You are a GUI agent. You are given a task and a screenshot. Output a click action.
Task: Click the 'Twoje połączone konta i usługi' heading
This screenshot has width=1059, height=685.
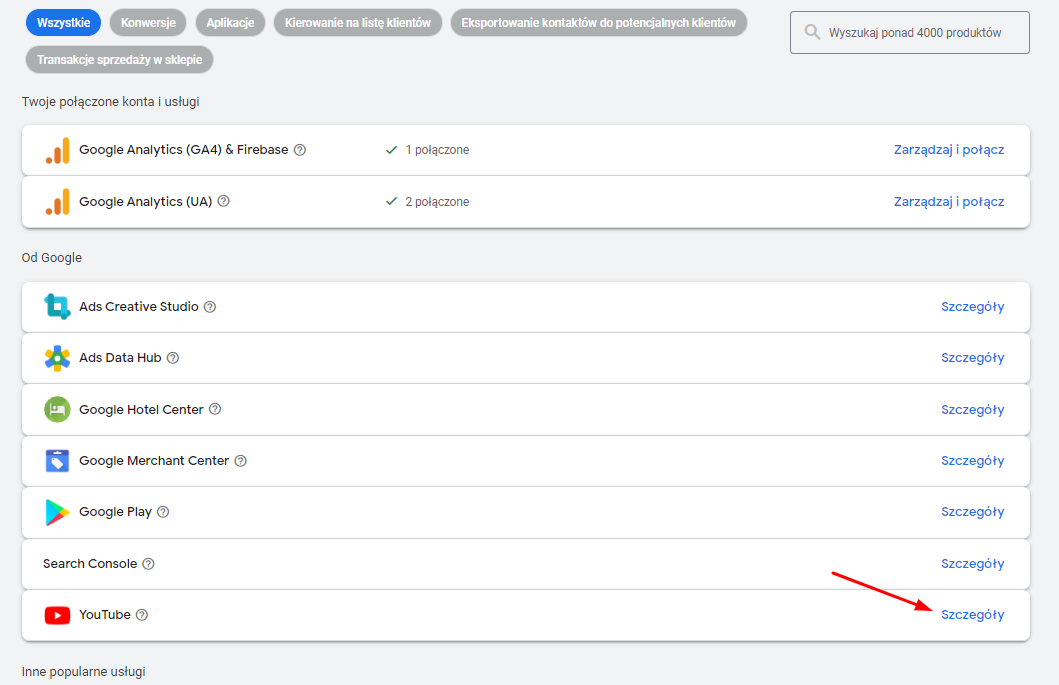point(111,102)
